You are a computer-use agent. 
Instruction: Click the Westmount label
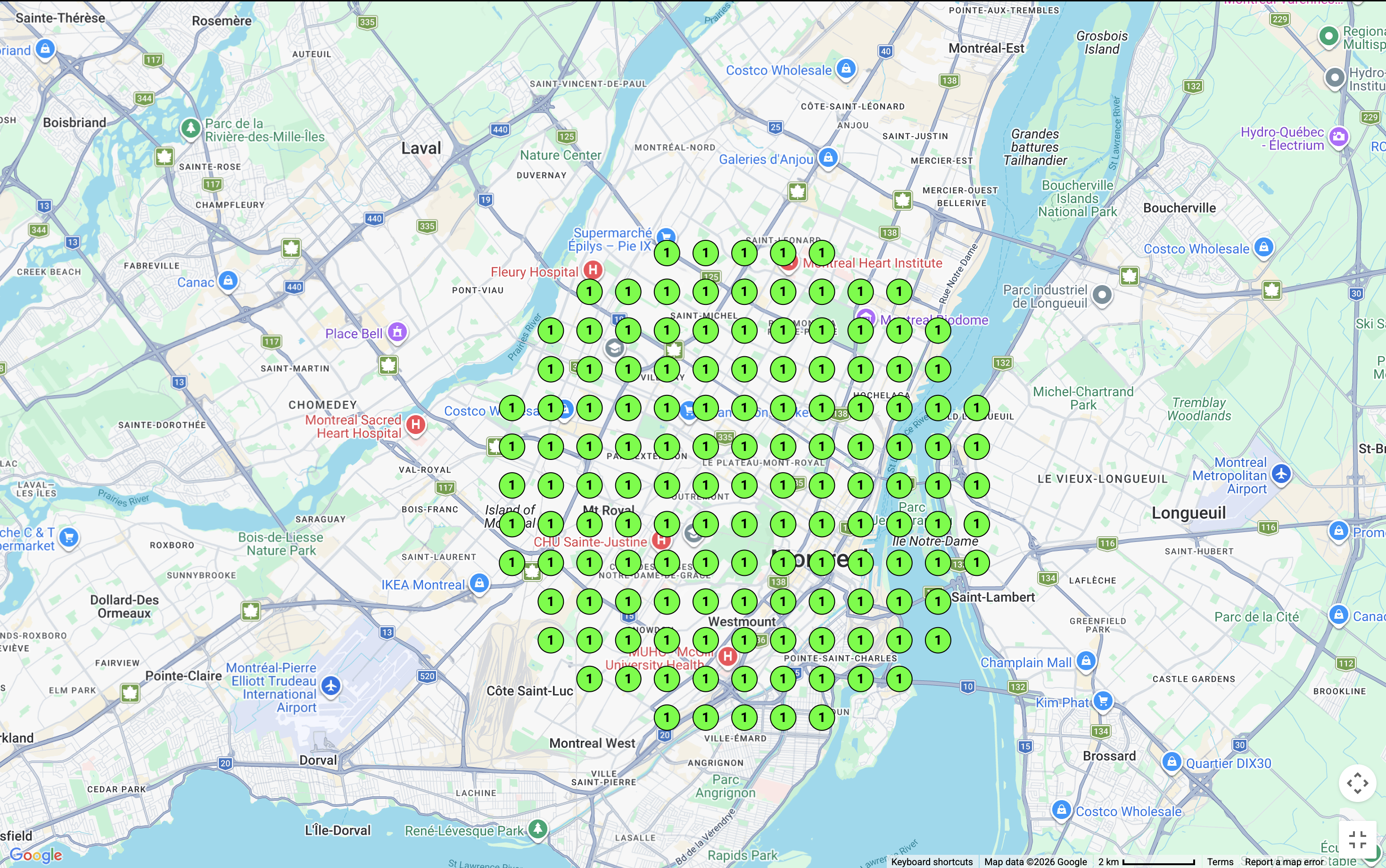tap(742, 622)
